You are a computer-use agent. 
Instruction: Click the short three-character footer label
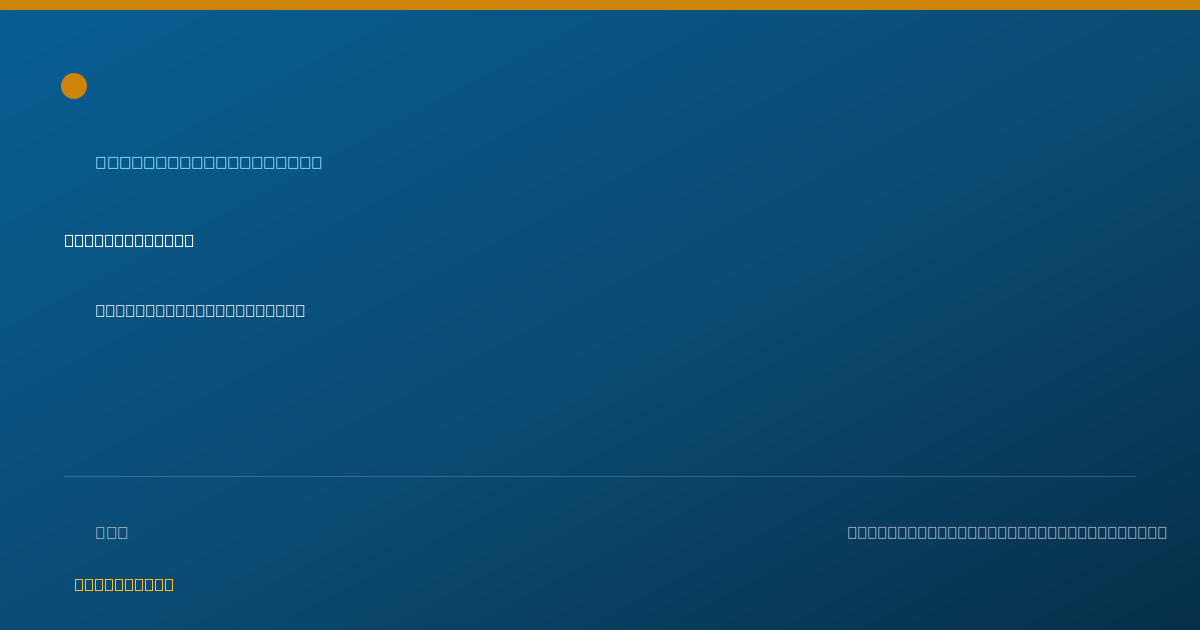[x=112, y=532]
